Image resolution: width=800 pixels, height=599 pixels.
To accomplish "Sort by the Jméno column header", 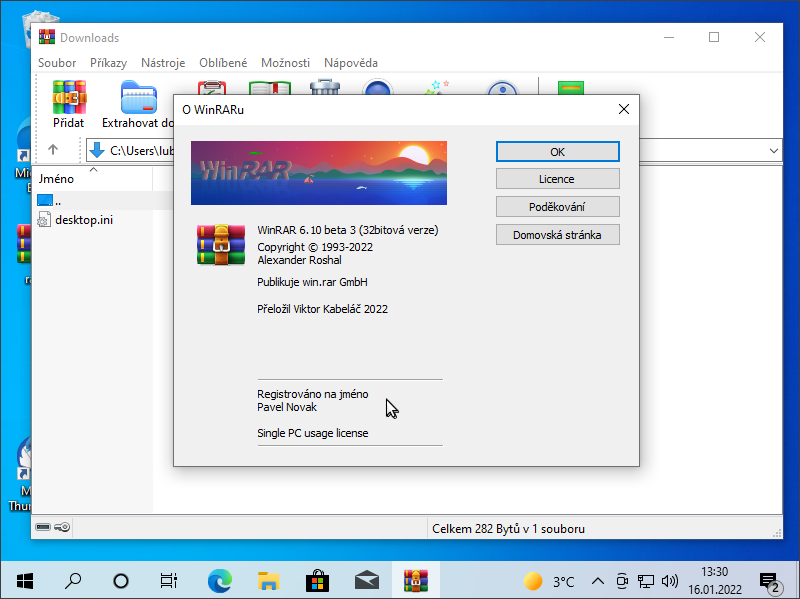I will (93, 179).
